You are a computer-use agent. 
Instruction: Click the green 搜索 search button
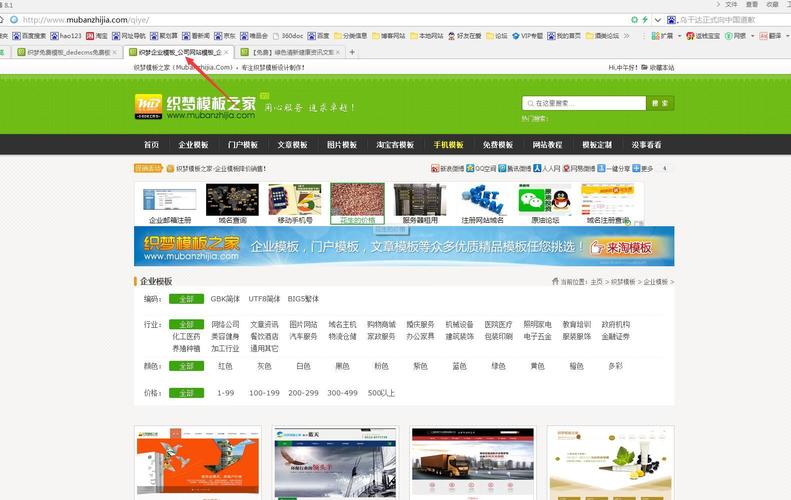[660, 103]
